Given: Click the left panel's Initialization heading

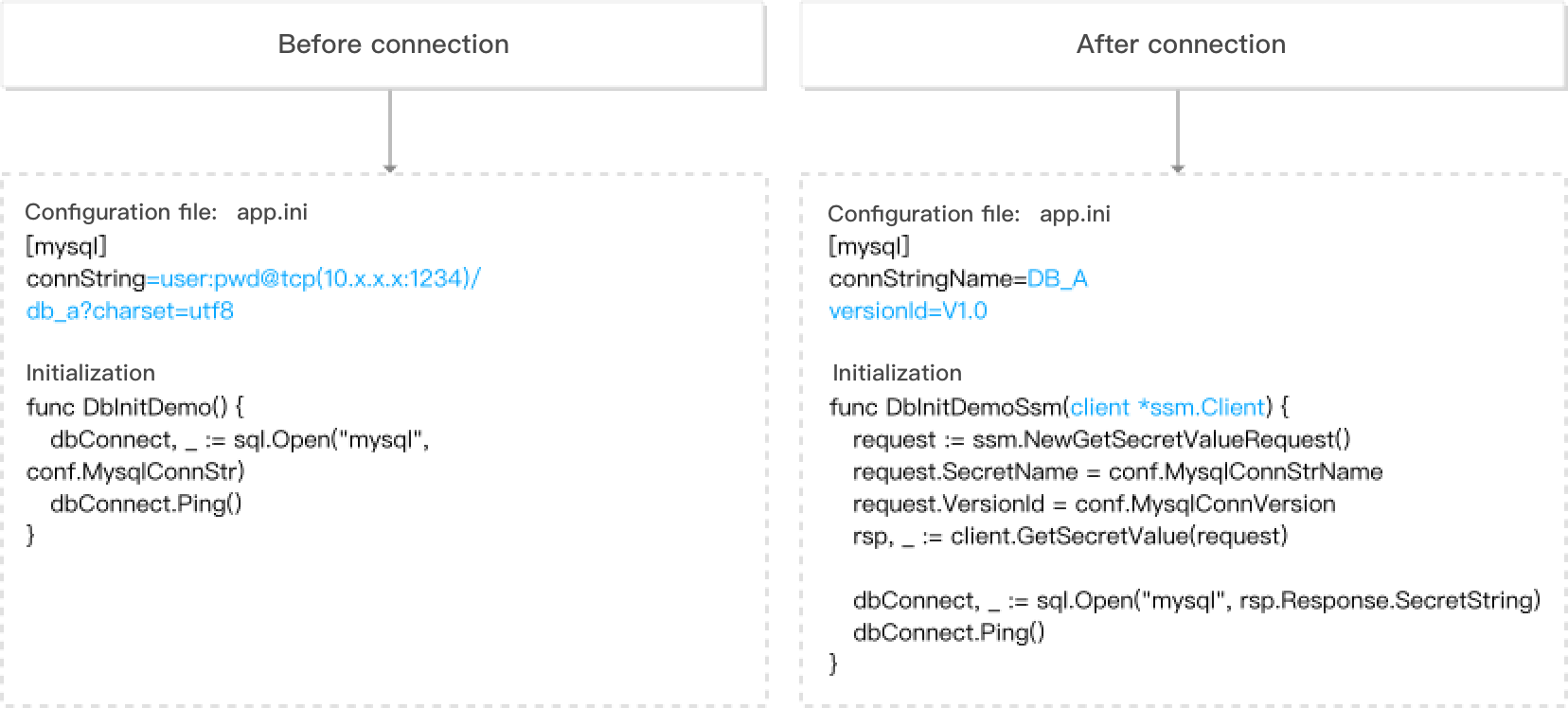Looking at the screenshot, I should coord(90,374).
